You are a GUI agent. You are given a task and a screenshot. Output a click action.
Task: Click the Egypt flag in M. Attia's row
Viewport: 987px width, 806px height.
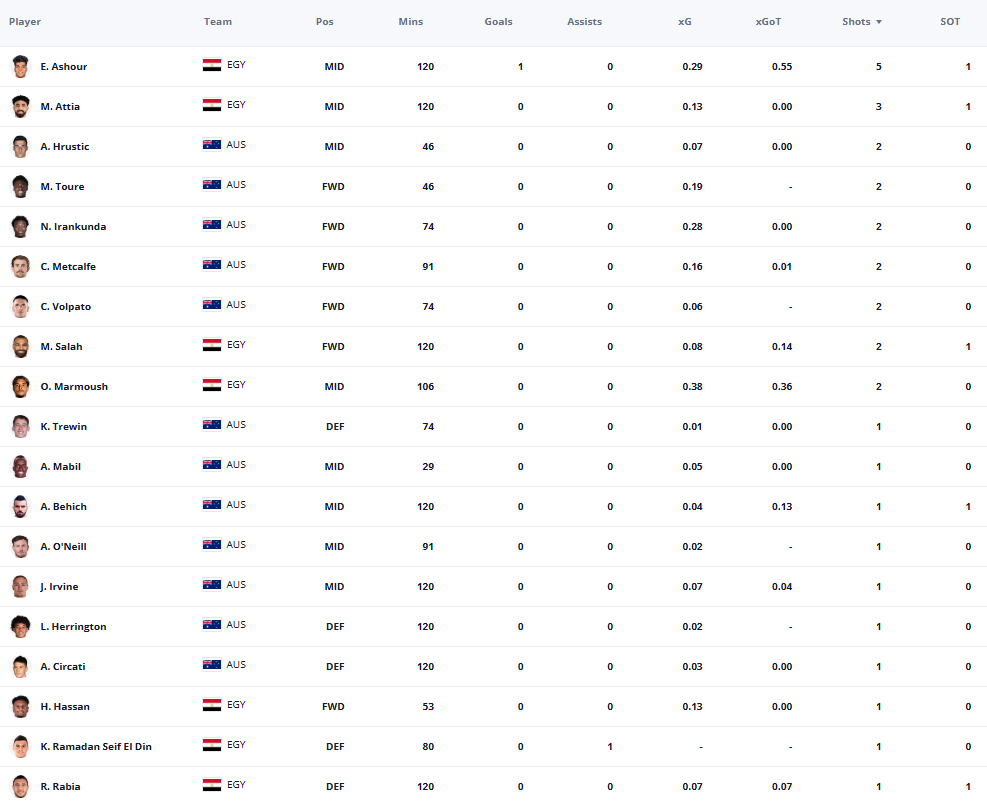pyautogui.click(x=212, y=105)
